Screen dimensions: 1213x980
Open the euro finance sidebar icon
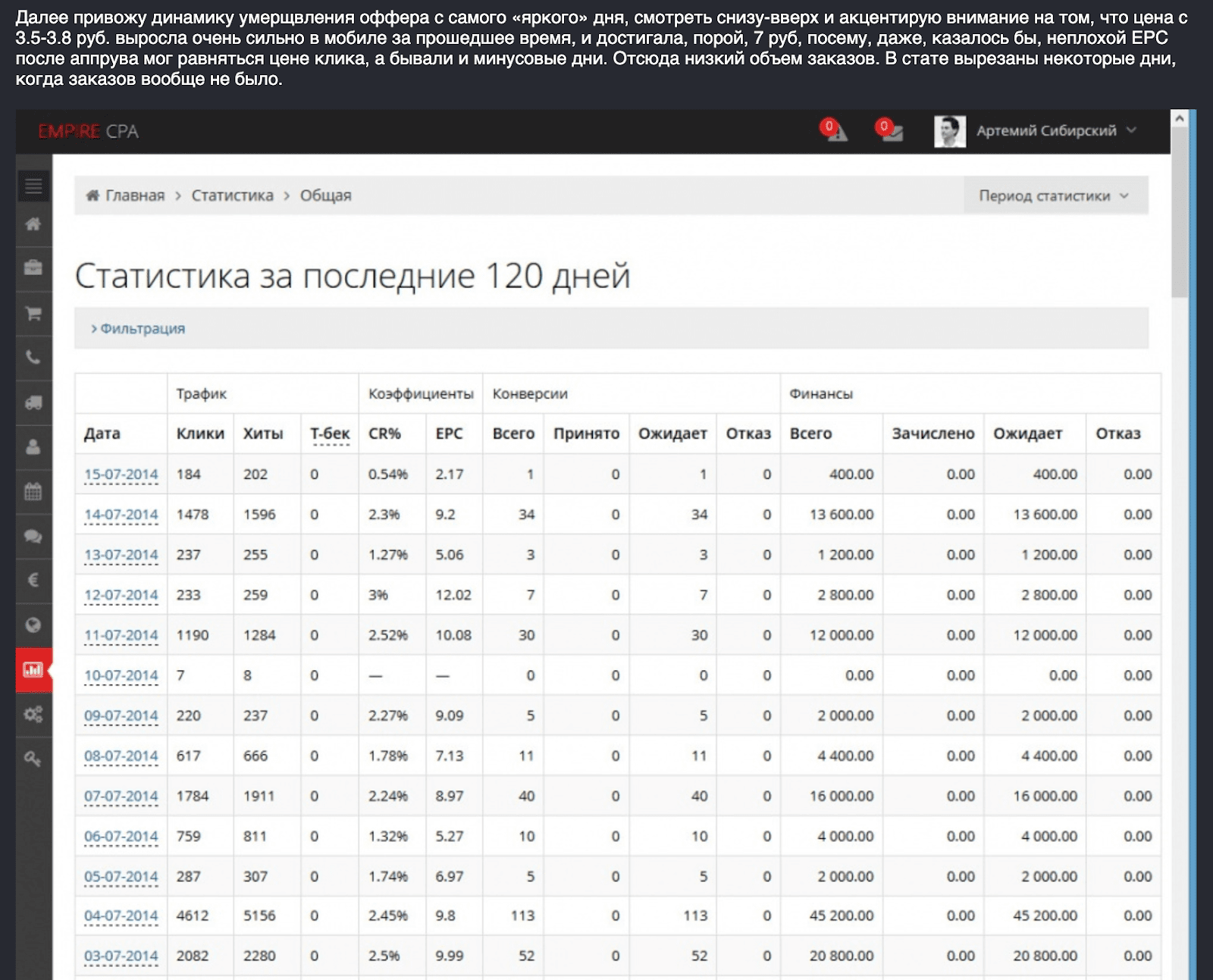point(33,581)
